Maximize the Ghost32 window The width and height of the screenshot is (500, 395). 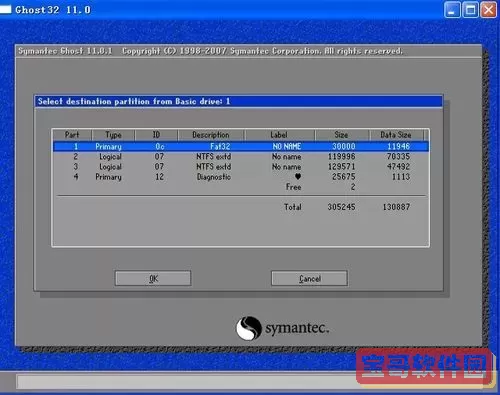(471, 10)
